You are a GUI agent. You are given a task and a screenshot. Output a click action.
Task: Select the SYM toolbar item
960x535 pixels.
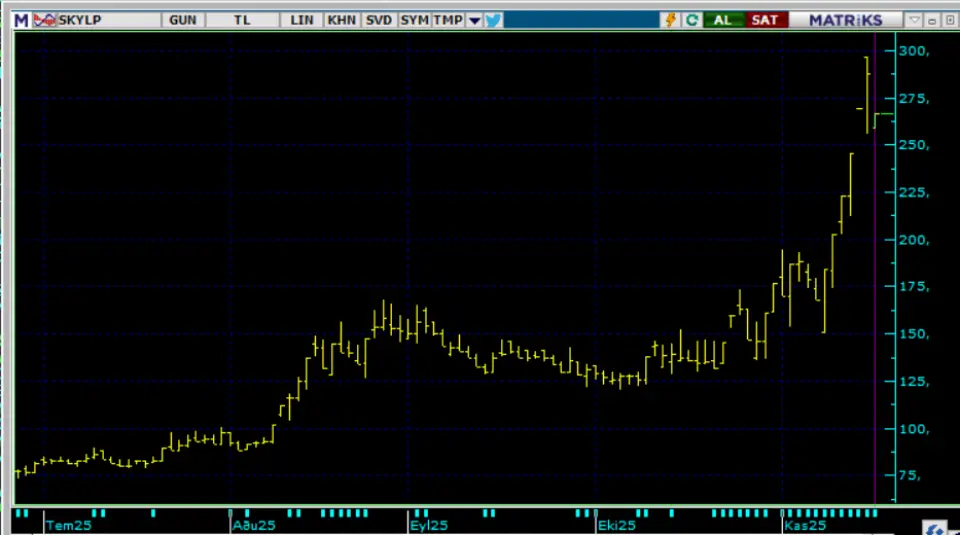[x=413, y=20]
